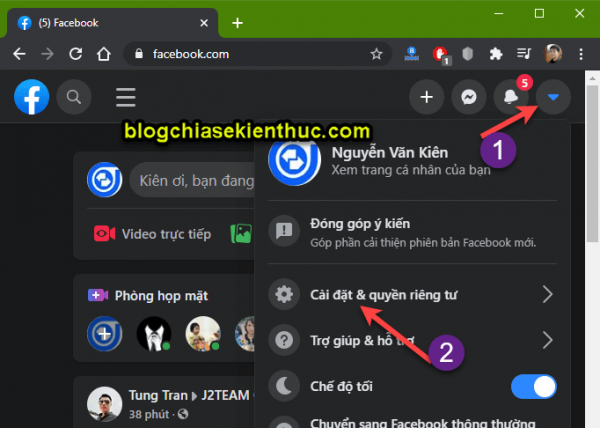Image resolution: width=600 pixels, height=428 pixels.
Task: Close the Facebook tab
Action: (x=204, y=23)
